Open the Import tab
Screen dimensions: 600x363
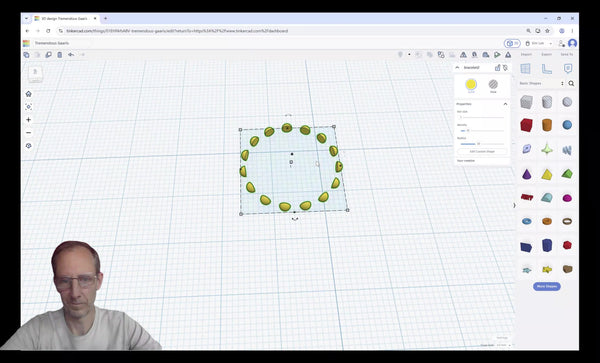526,55
